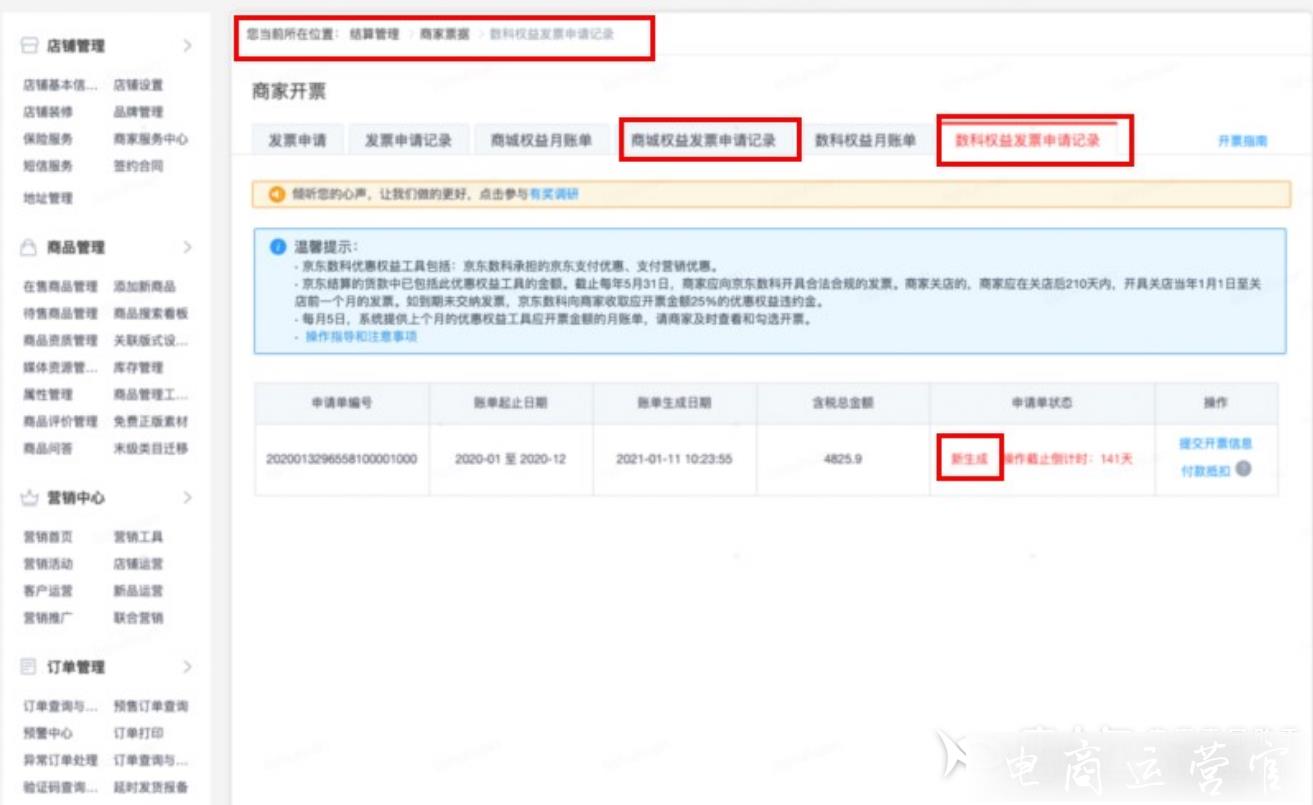Open 末级类目迁移 in the sidebar
The image size is (1313, 805).
coord(151,449)
